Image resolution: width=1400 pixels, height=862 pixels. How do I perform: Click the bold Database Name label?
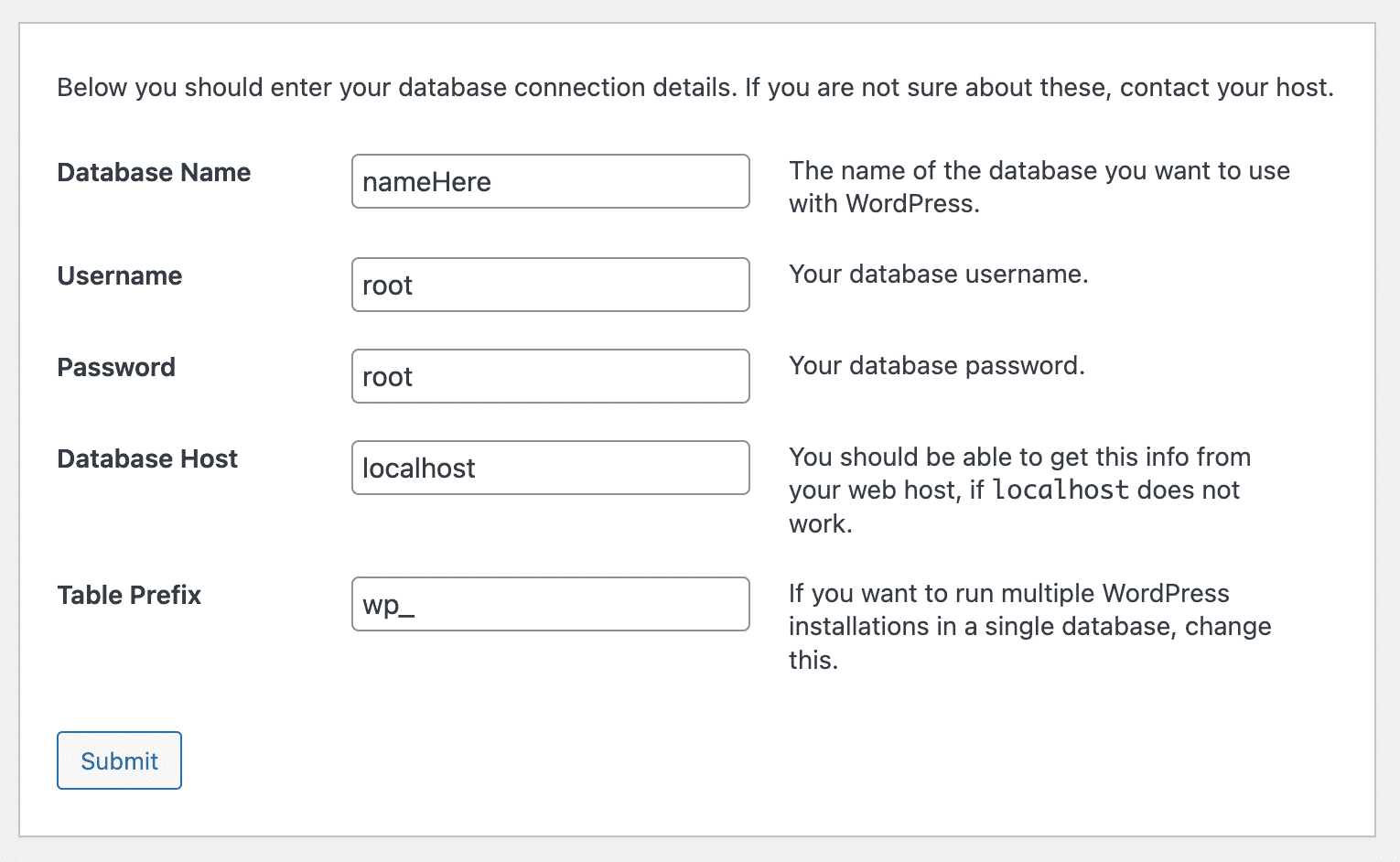(154, 173)
